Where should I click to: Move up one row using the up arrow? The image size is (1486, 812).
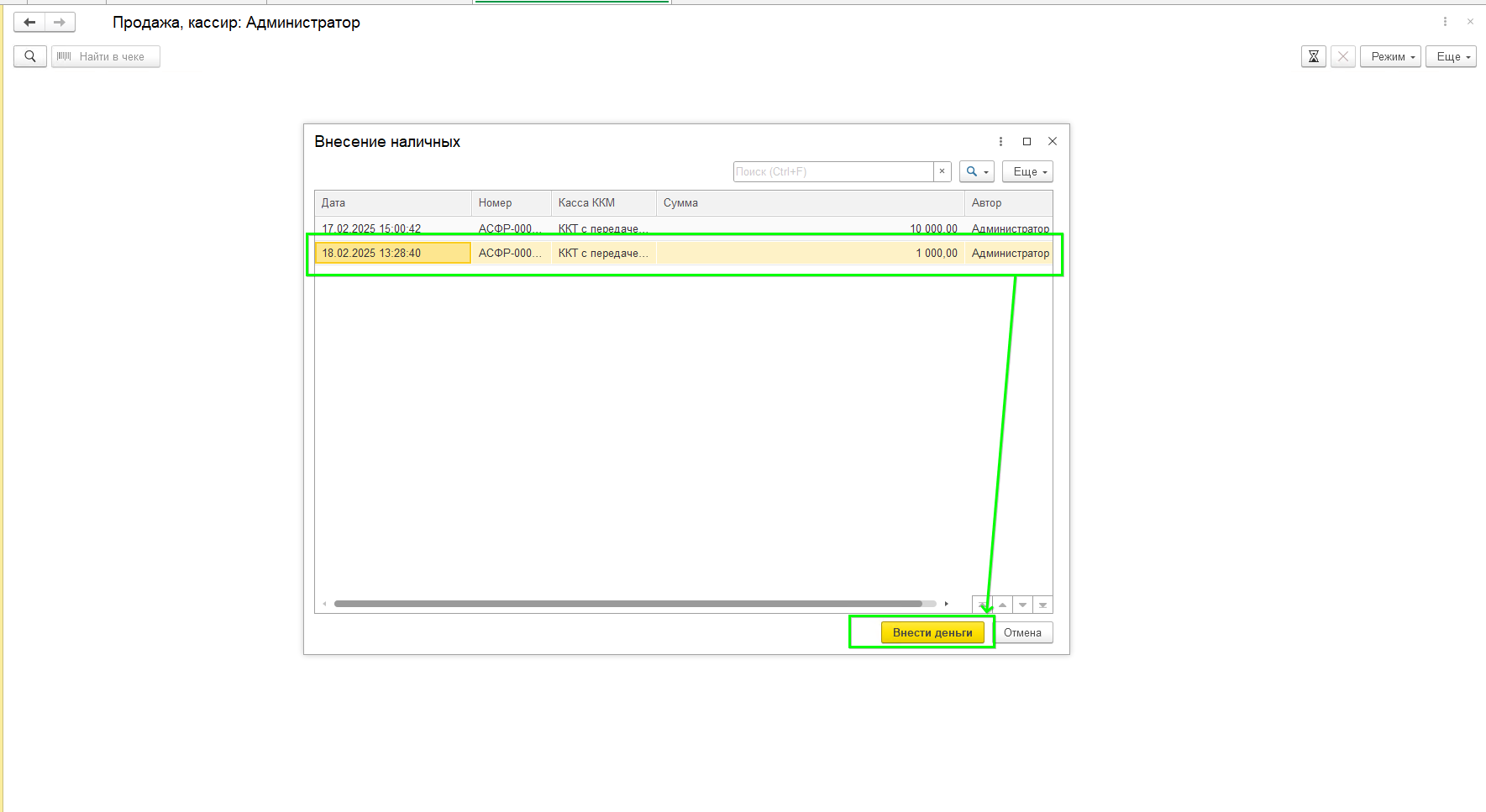click(x=1002, y=605)
